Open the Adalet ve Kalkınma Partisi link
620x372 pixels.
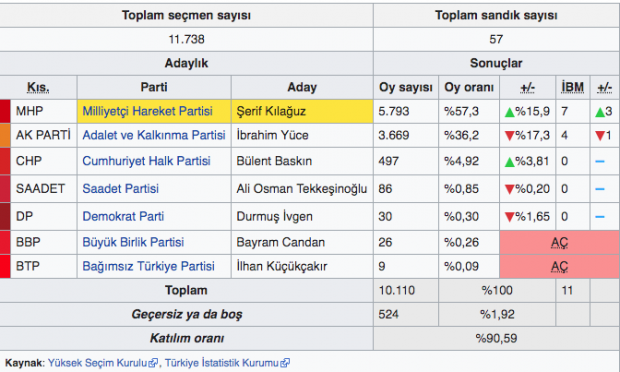click(x=154, y=135)
